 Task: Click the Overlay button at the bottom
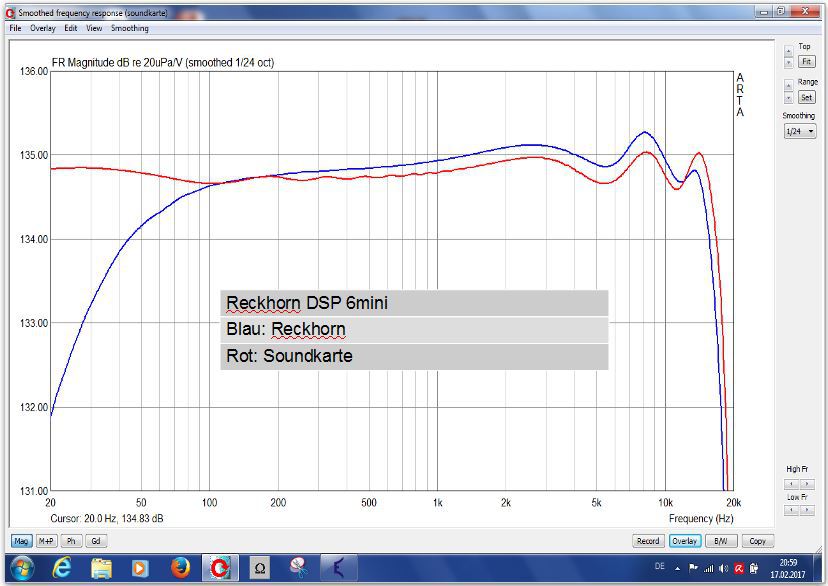point(684,541)
